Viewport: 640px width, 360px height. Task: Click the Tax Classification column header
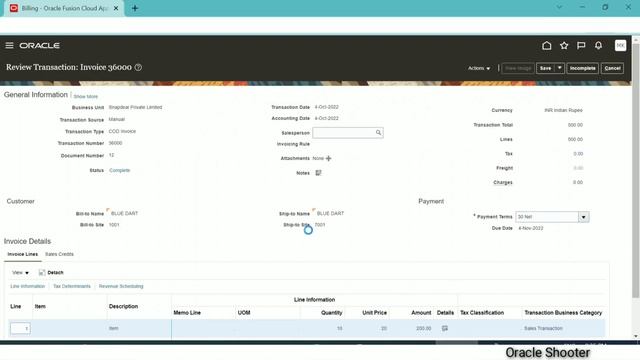point(482,313)
